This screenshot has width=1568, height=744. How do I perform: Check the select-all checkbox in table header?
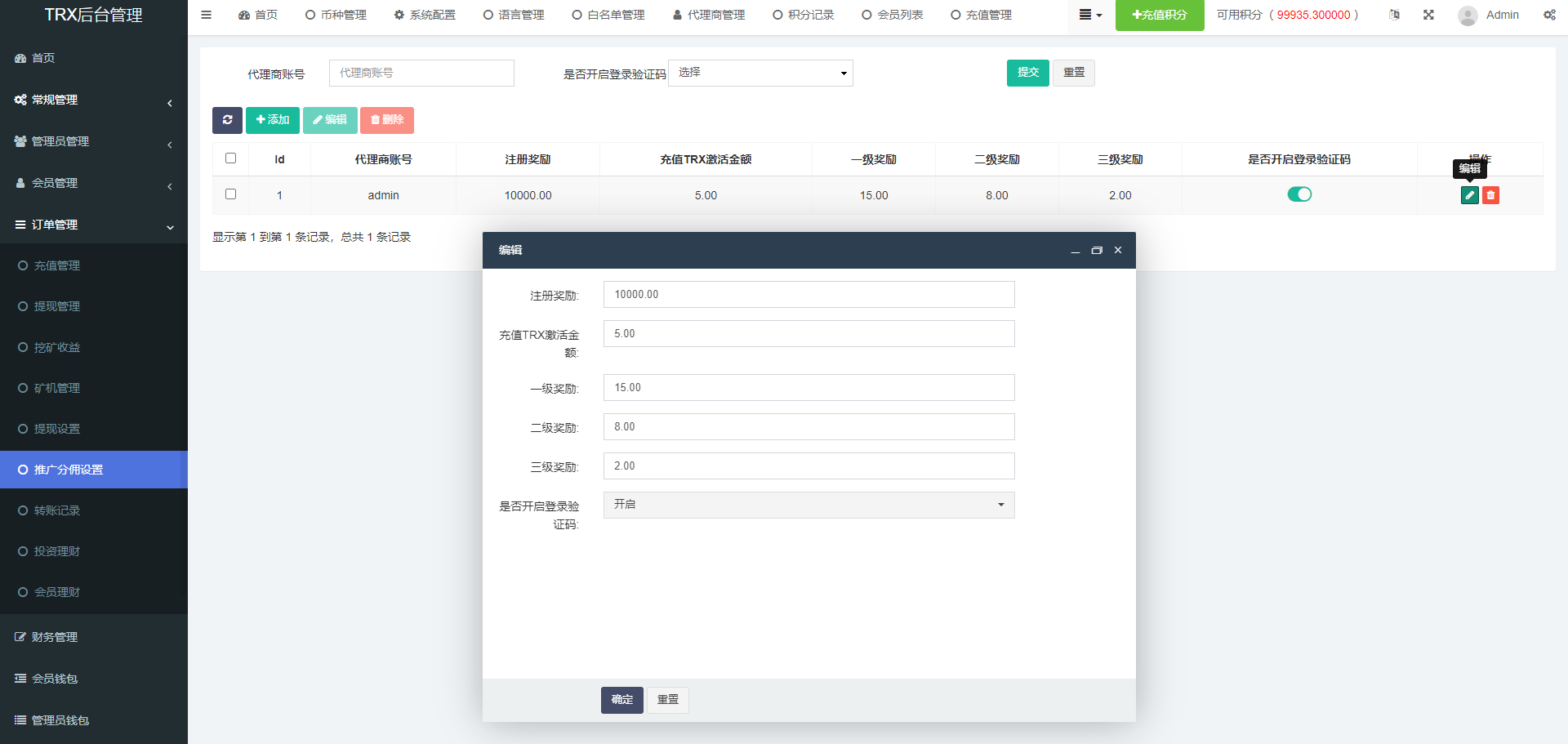230,158
